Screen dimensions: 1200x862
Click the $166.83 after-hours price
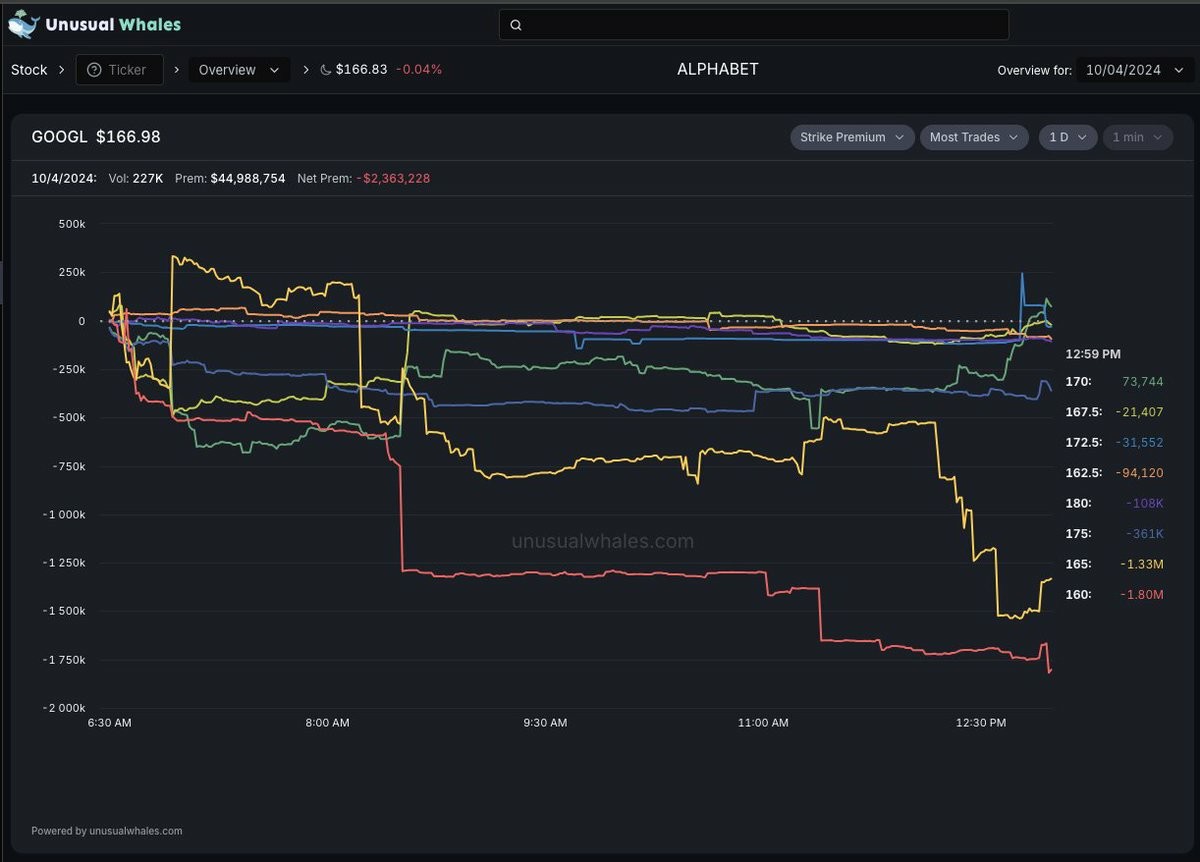(x=361, y=70)
